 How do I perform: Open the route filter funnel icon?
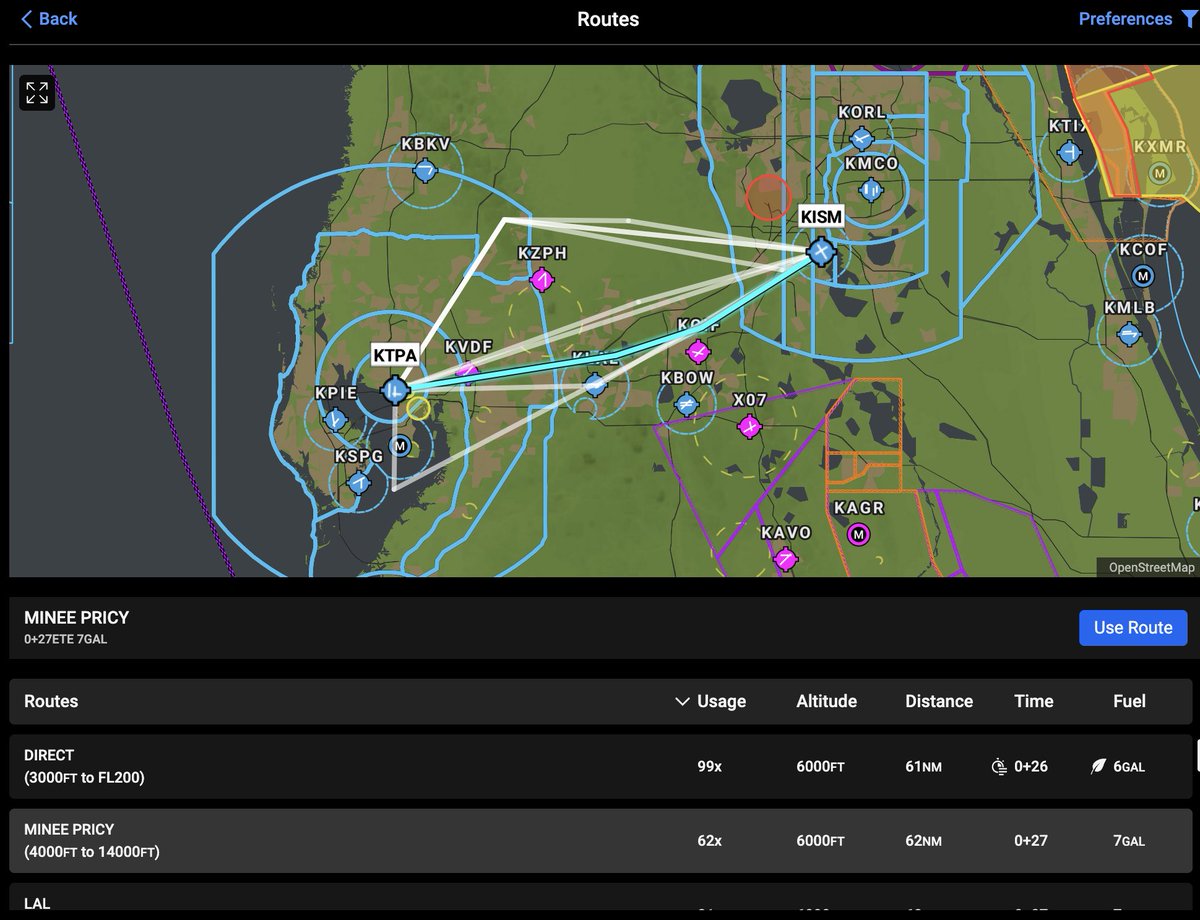click(x=1189, y=18)
